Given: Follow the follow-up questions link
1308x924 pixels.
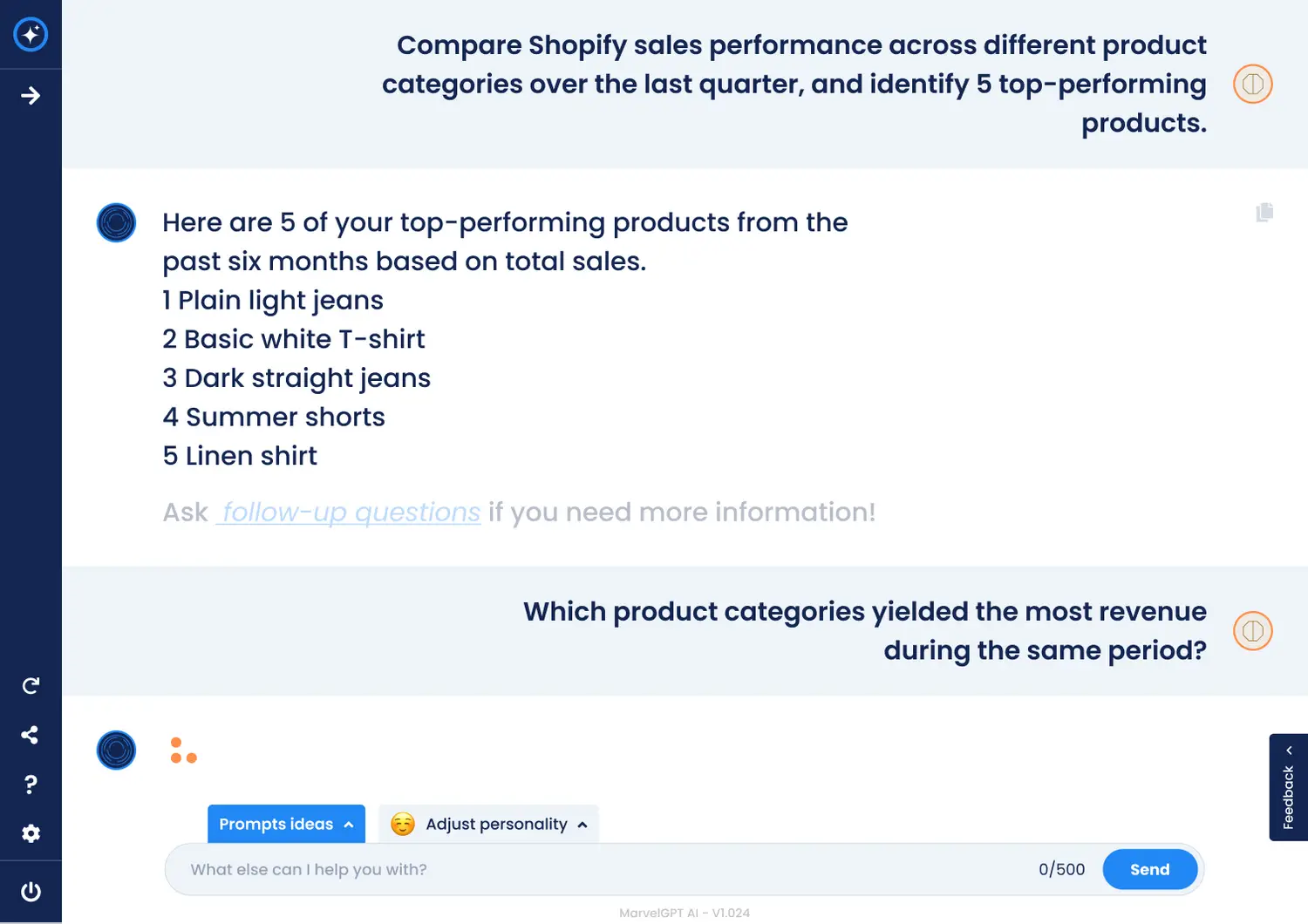Looking at the screenshot, I should (349, 513).
